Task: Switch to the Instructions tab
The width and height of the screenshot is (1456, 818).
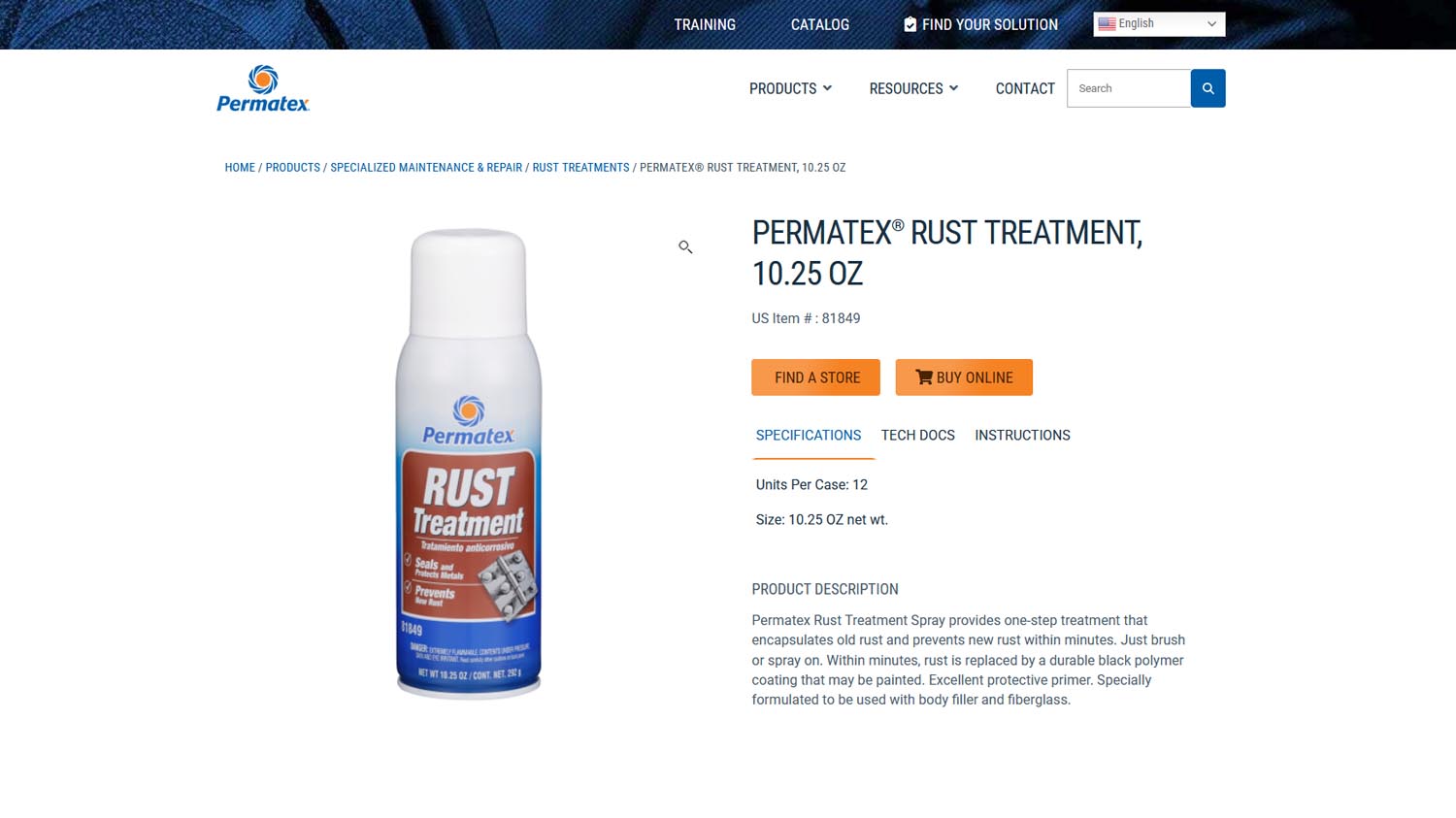Action: point(1022,436)
